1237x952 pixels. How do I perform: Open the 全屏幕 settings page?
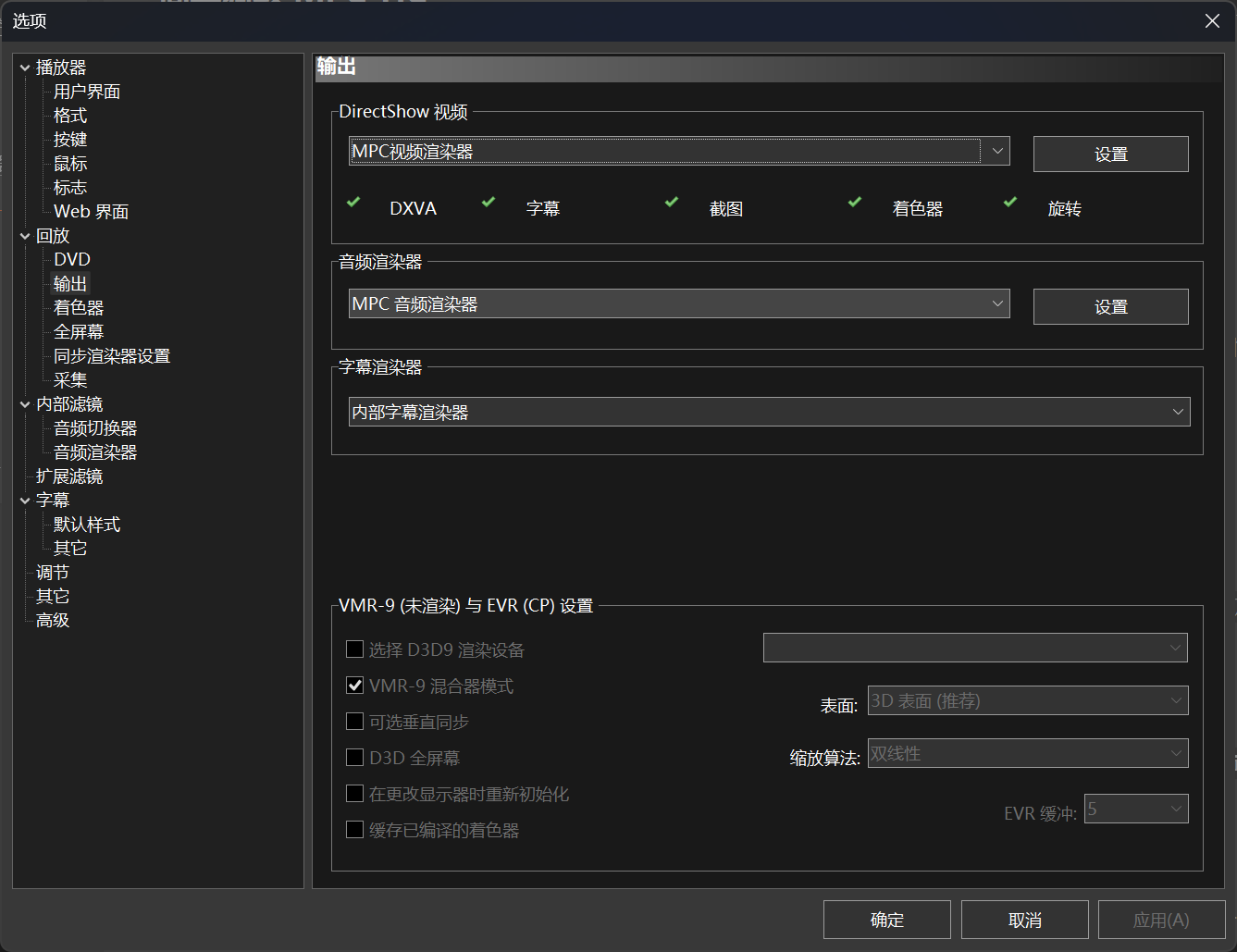click(x=78, y=331)
